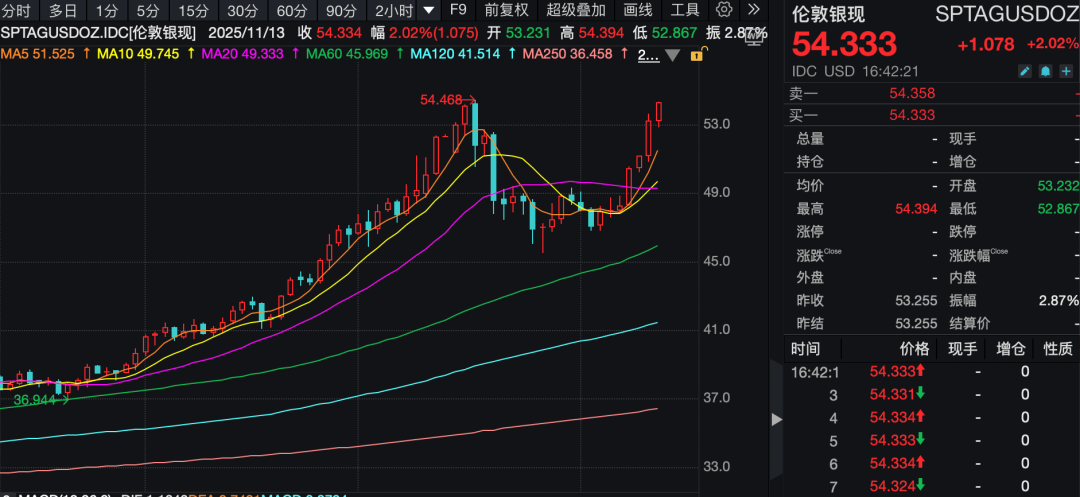Viewport: 1080px width, 497px height.
Task: Add to watchlist with plus icon
Action: (1065, 71)
